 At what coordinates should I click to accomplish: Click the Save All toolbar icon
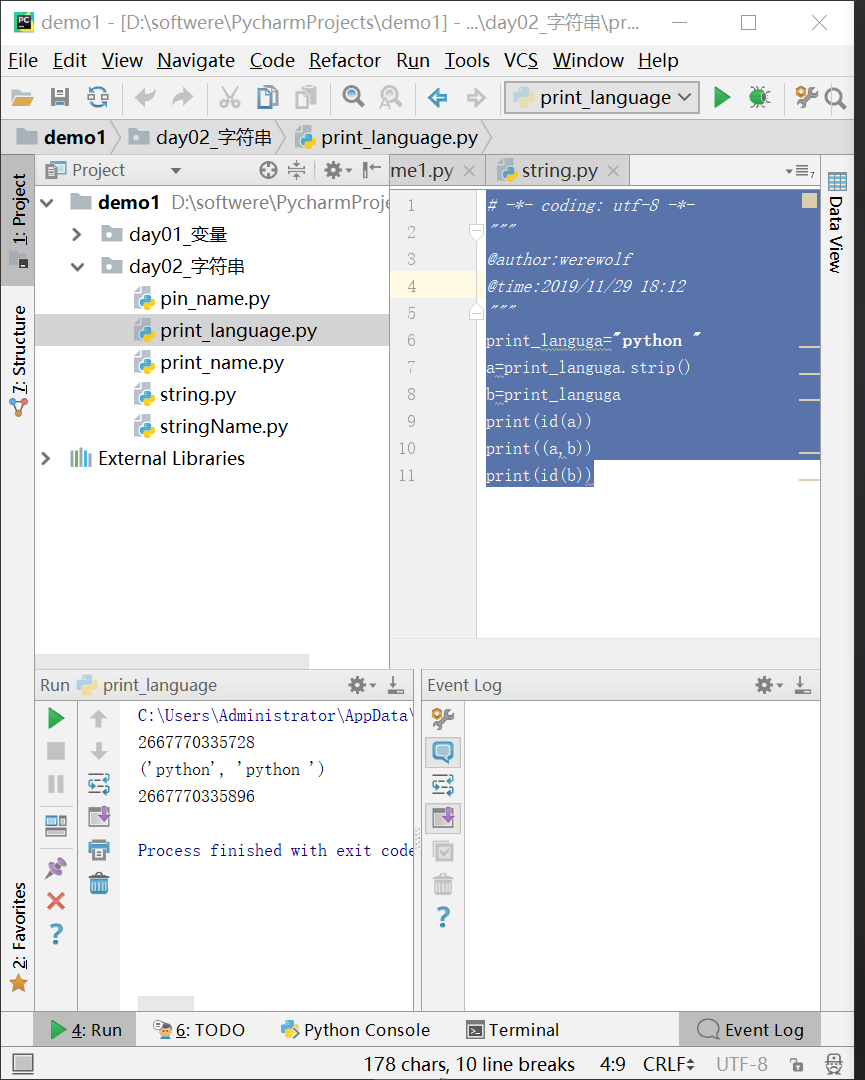click(60, 97)
